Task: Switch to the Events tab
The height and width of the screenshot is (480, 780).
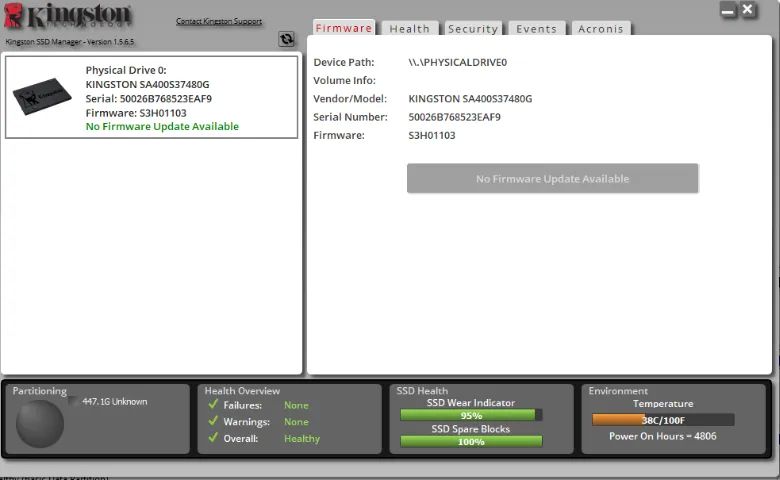Action: pyautogui.click(x=536, y=29)
